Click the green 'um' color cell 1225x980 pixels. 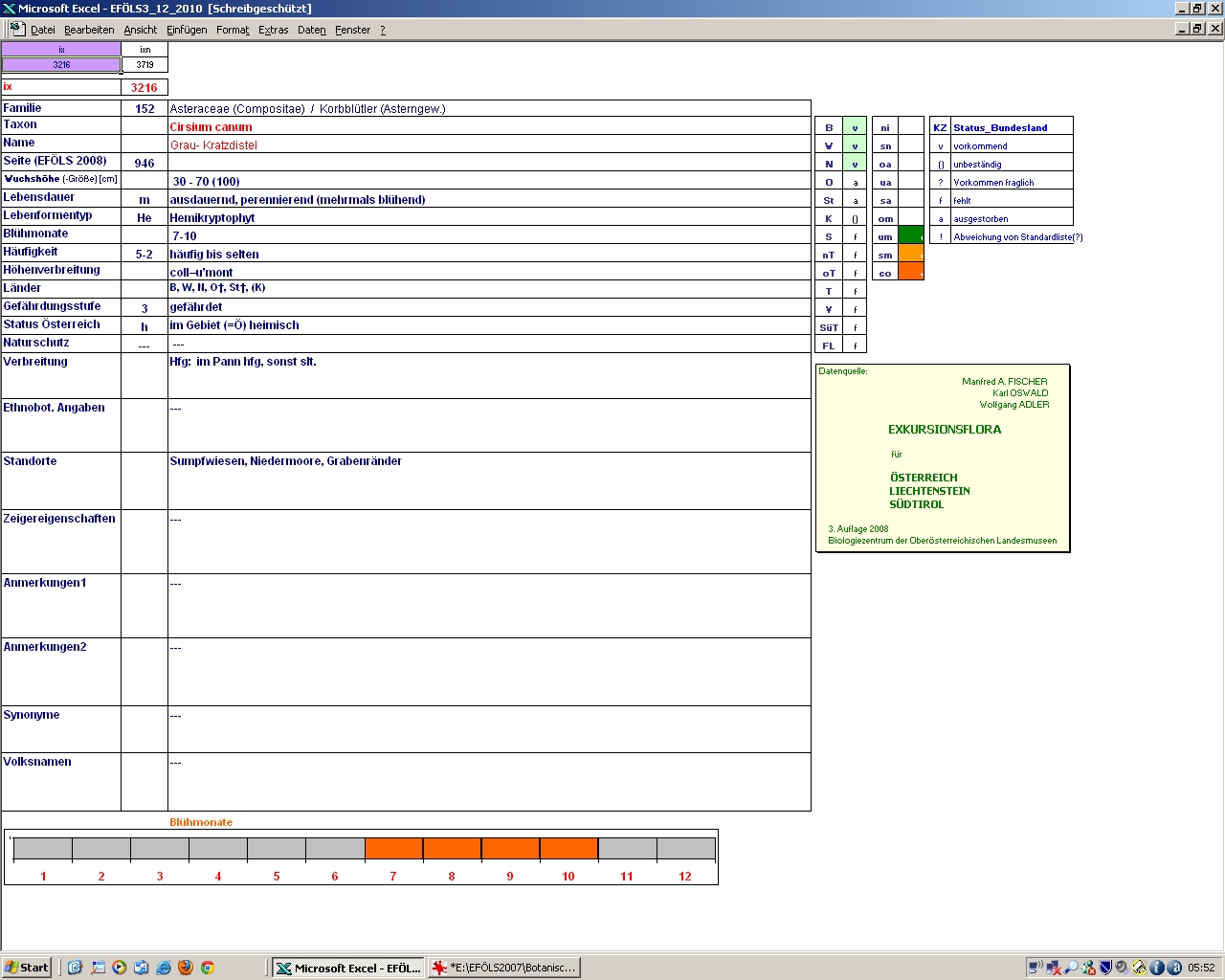(x=911, y=236)
